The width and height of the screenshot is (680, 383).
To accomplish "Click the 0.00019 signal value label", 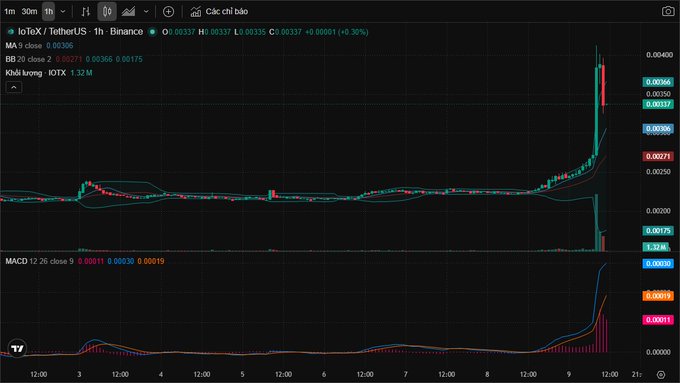I will coord(658,296).
